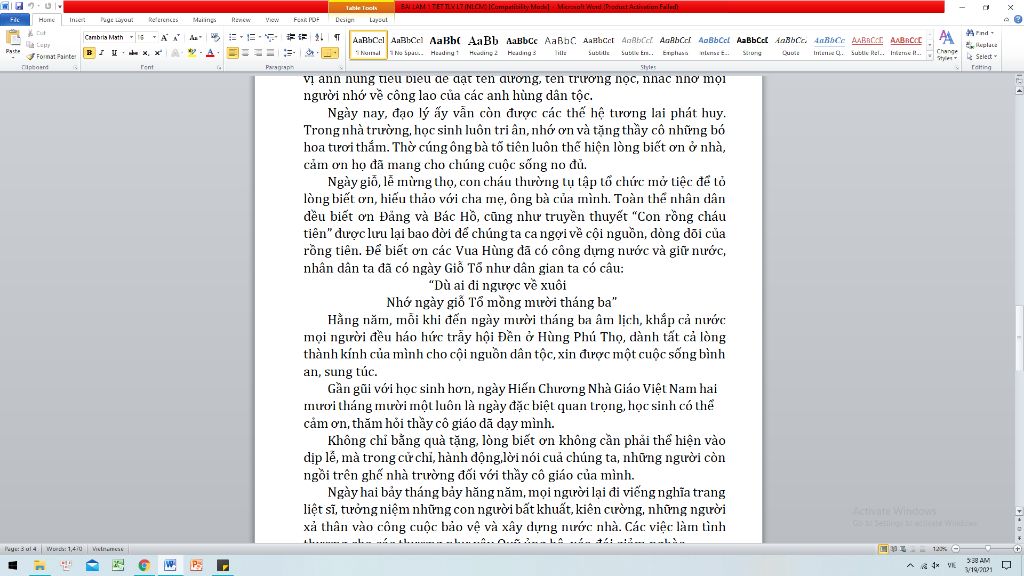Apply Subscript formatting

click(146, 53)
